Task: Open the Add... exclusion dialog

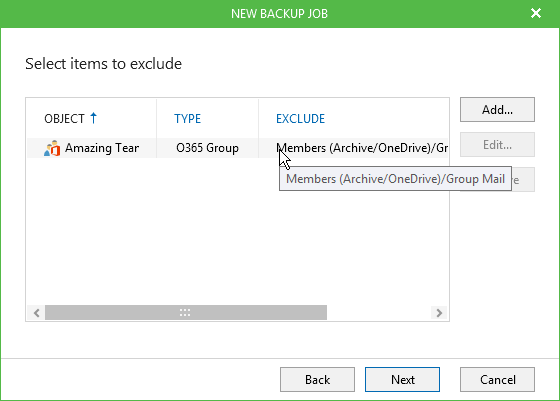Action: tap(497, 110)
